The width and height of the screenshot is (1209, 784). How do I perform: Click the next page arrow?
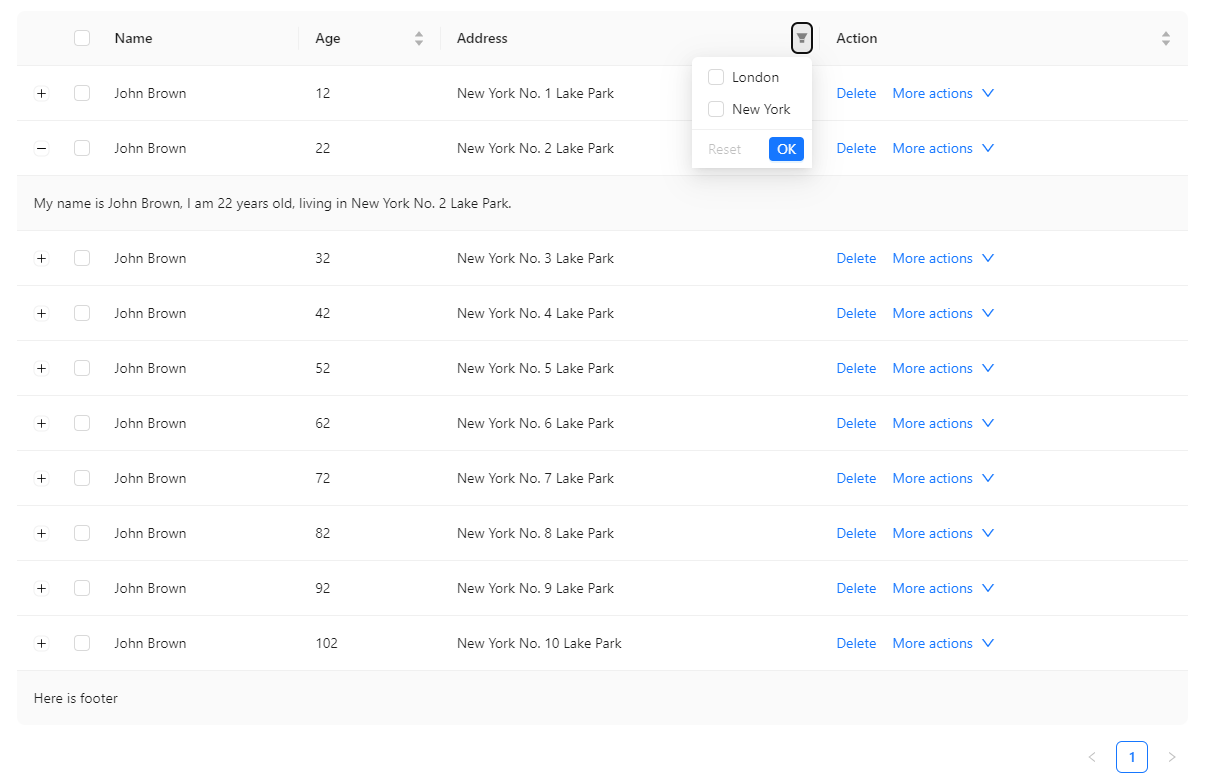pyautogui.click(x=1172, y=757)
